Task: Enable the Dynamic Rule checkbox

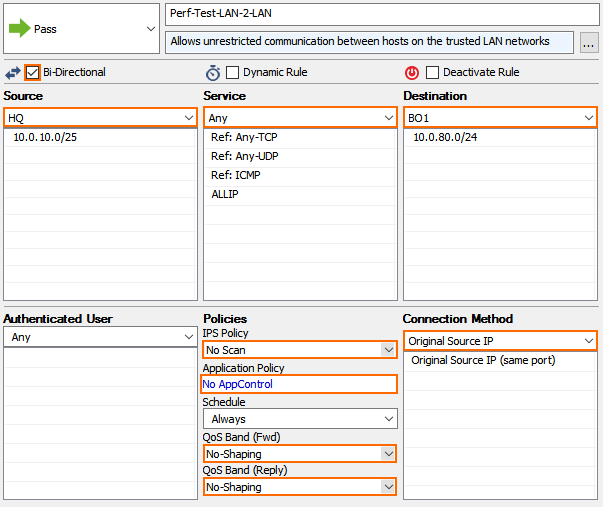Action: point(233,72)
